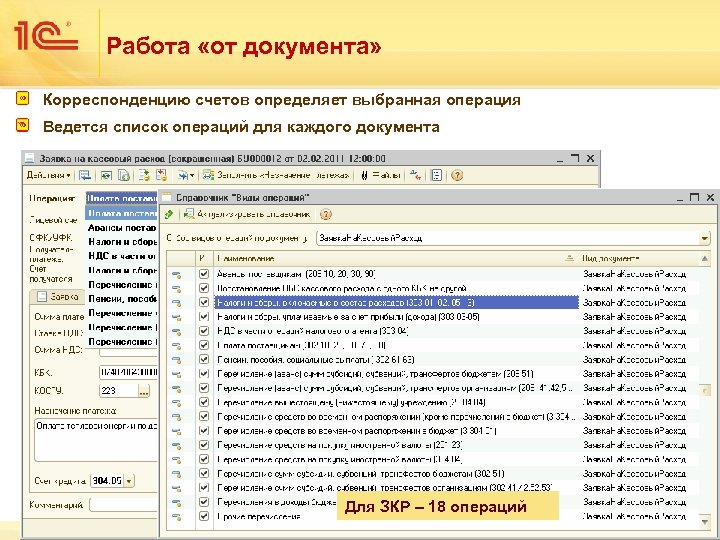This screenshot has width=720, height=540.
Task: Click the green pencil edit icon in Справочник
Action: [169, 214]
